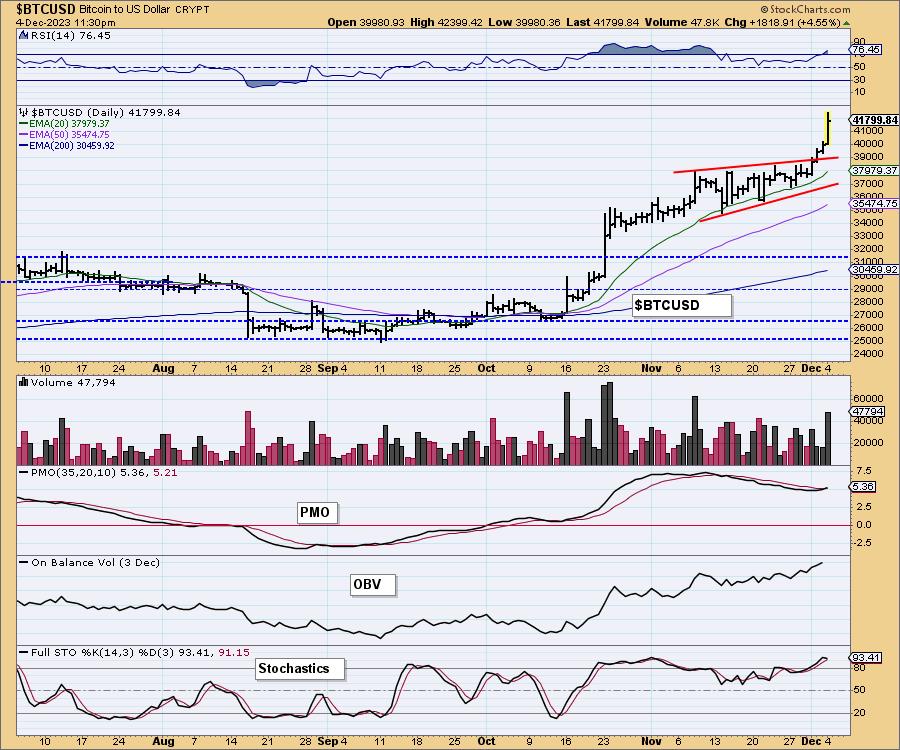The width and height of the screenshot is (900, 750).
Task: Click the 'Volume 47.8K' header value
Action: (x=681, y=22)
